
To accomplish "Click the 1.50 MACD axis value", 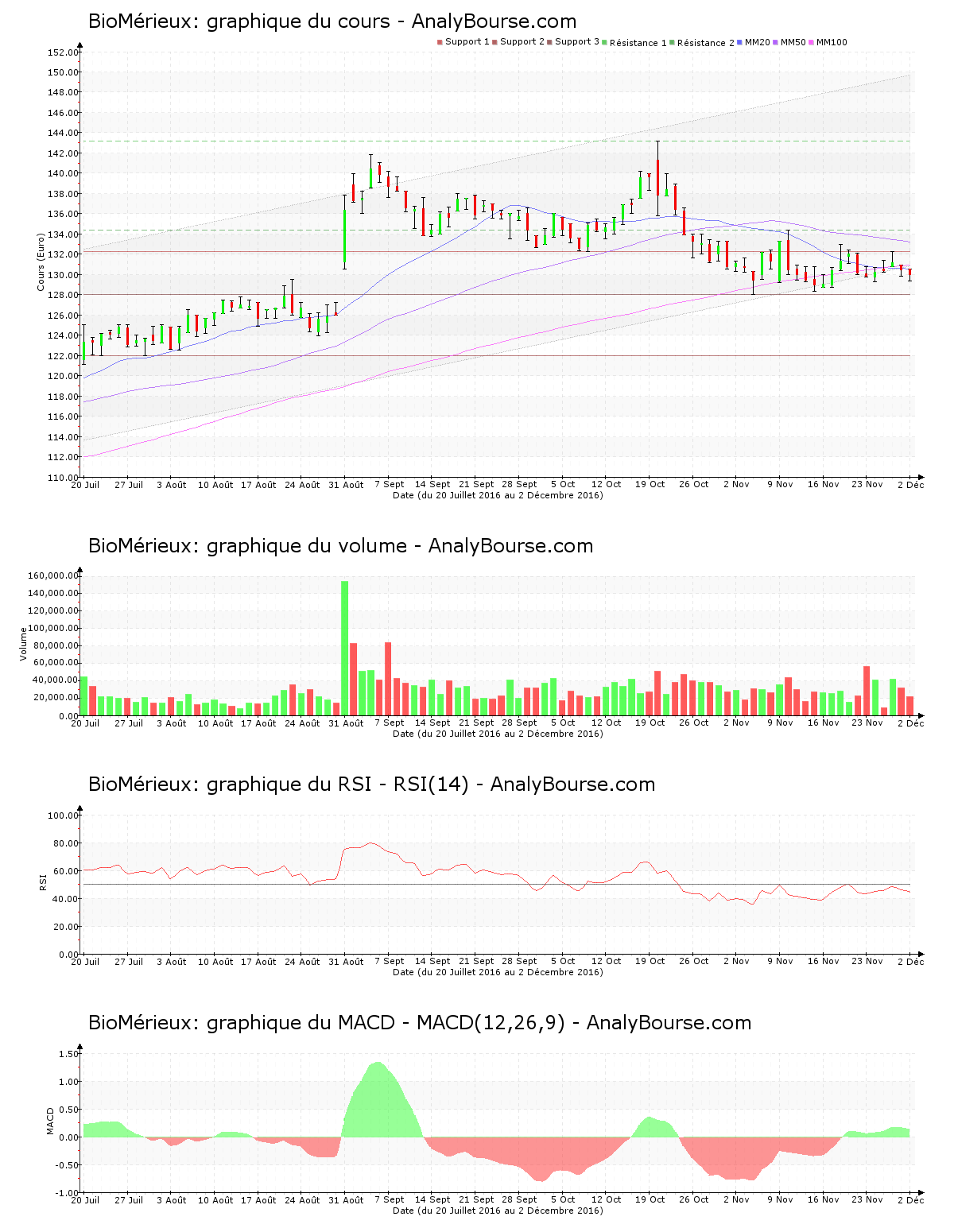I will pyautogui.click(x=69, y=1054).
